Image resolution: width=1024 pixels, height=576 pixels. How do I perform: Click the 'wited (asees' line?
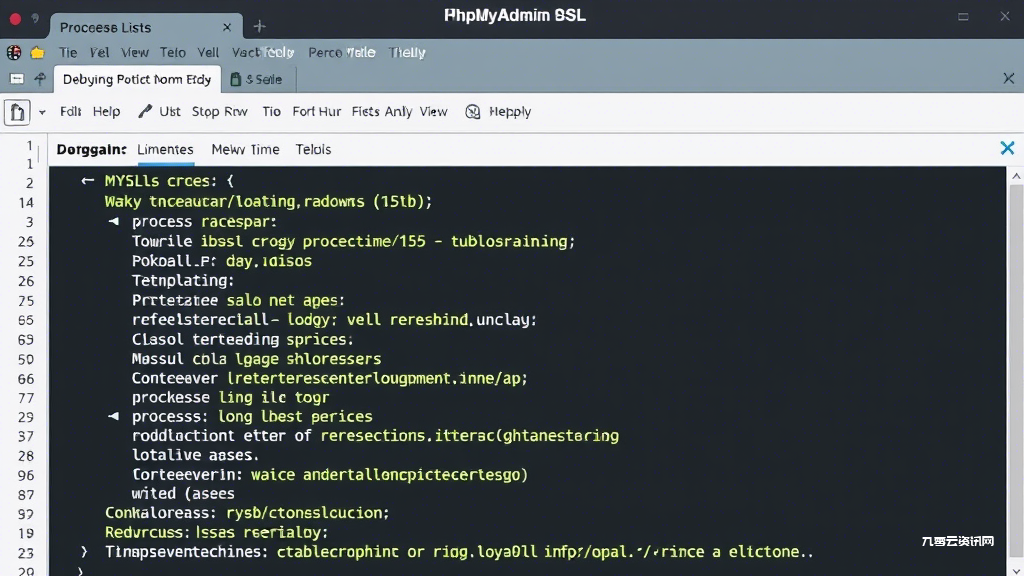(183, 494)
